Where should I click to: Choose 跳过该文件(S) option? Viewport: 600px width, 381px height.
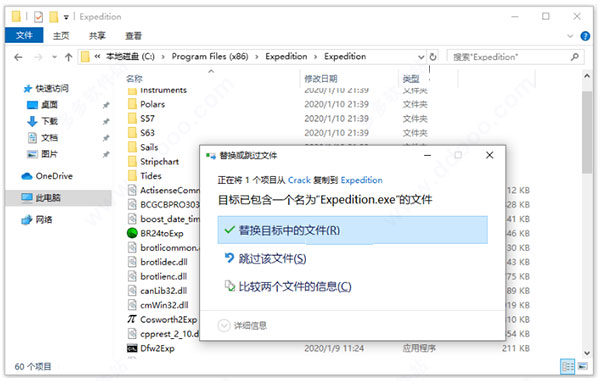[272, 259]
